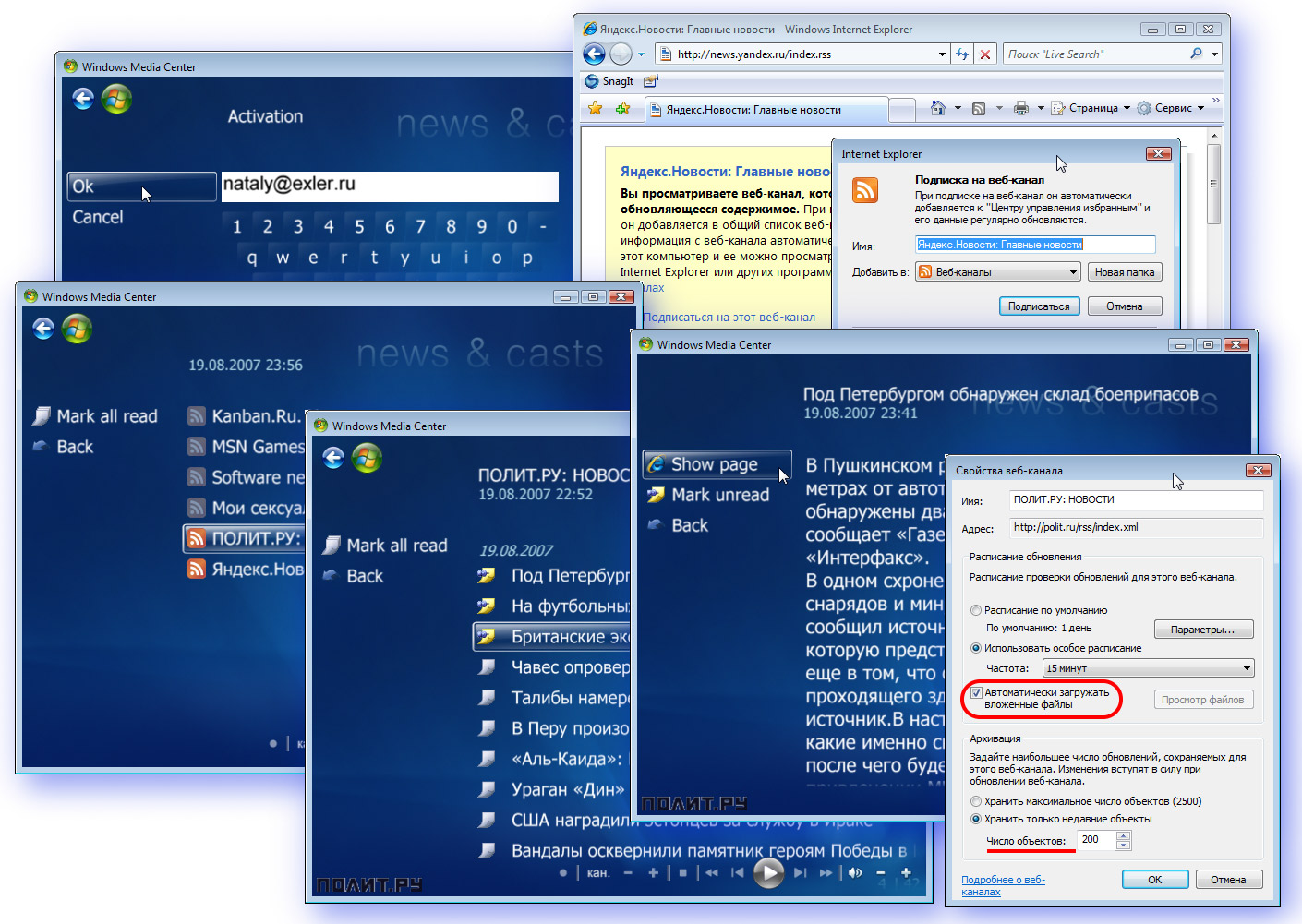
Task: Click Cancel in Activation window
Action: click(x=98, y=217)
